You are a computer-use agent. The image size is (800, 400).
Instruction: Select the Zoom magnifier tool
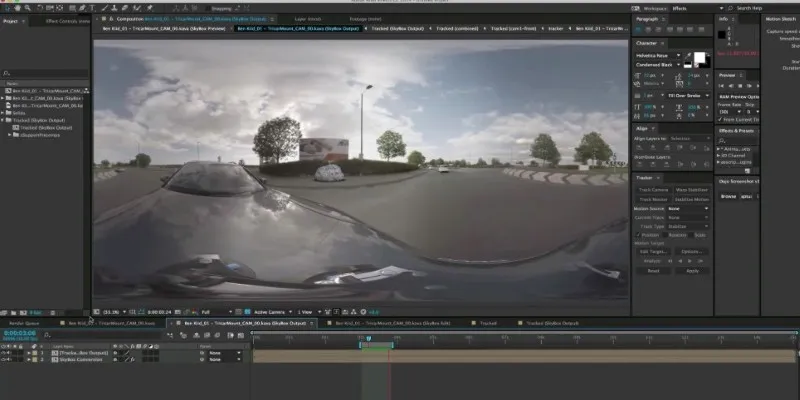27,8
